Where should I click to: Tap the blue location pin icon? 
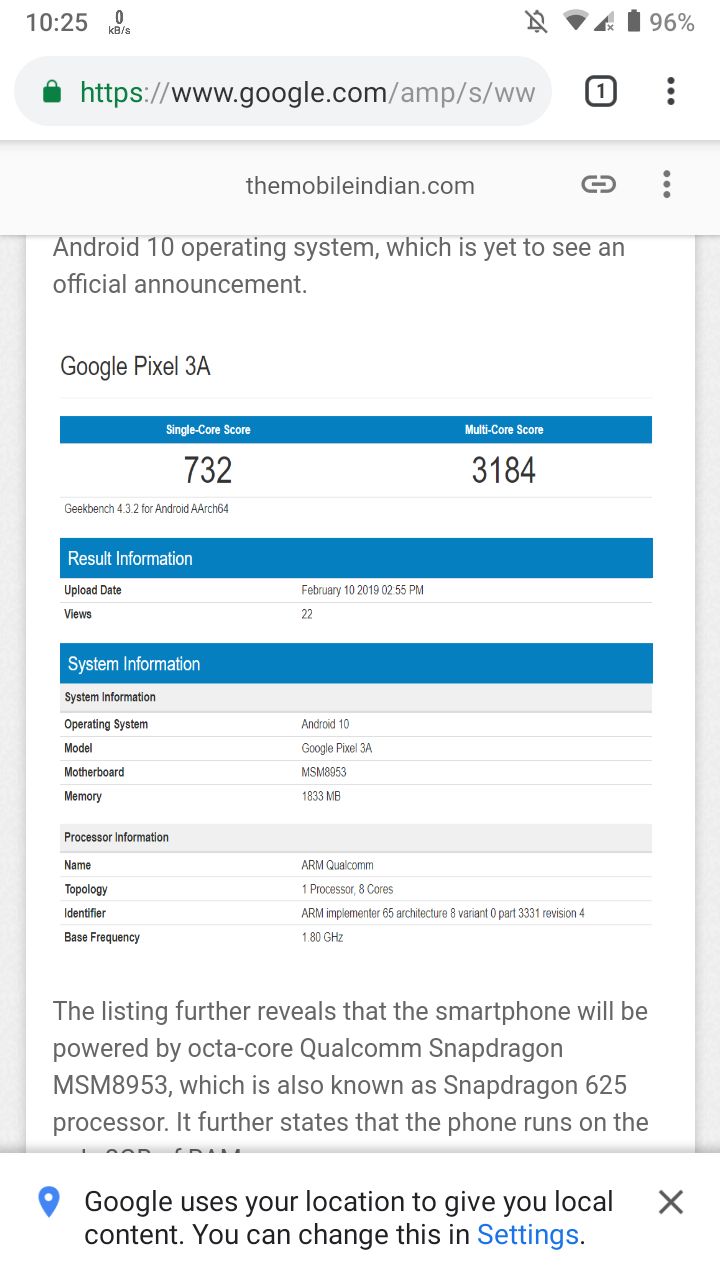(48, 1202)
